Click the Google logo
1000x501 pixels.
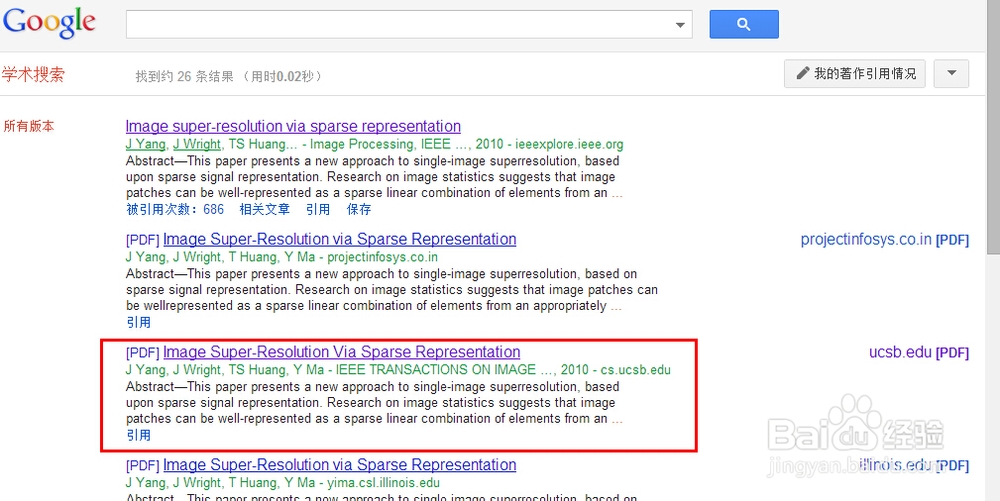49,23
